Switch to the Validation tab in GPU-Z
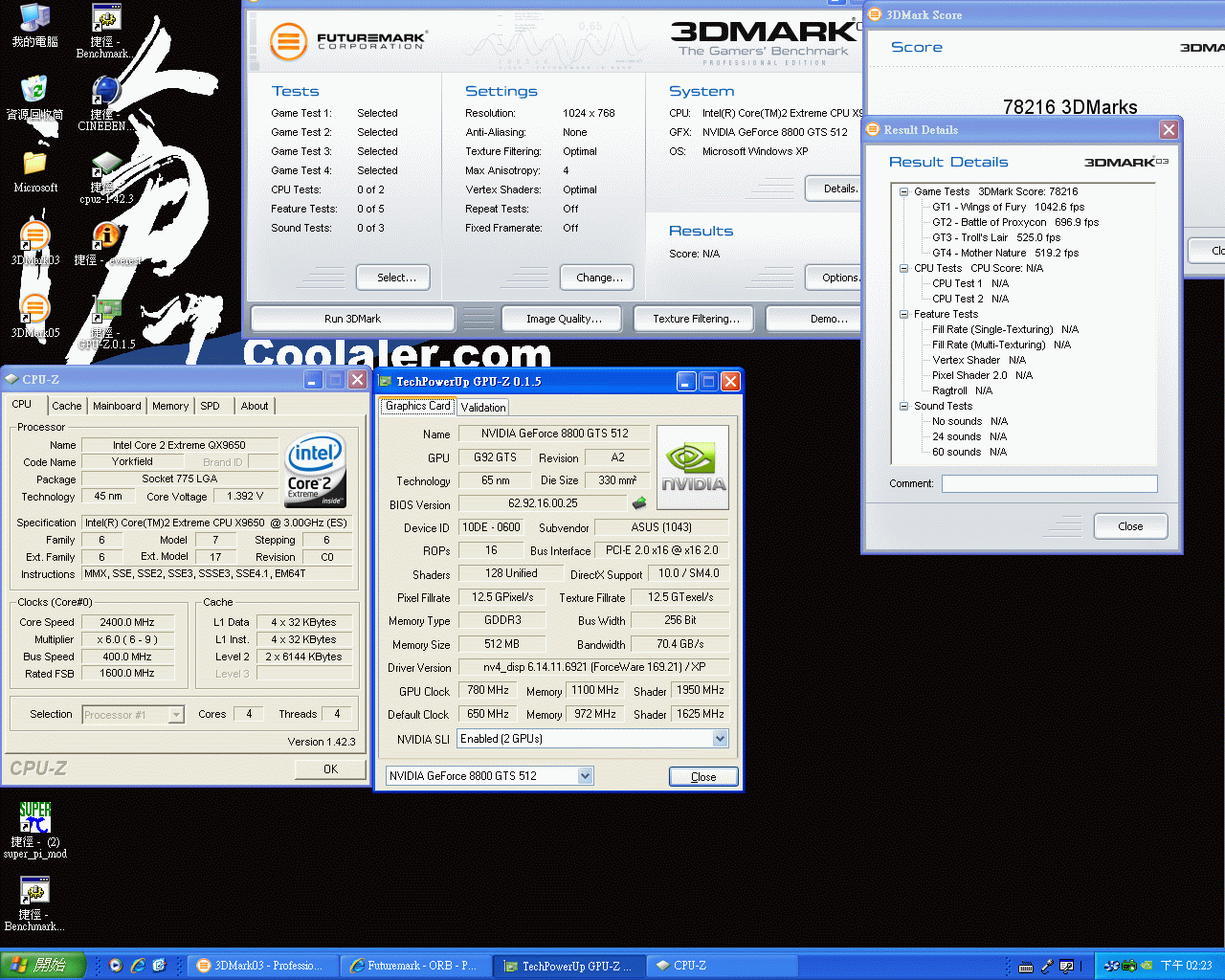 coord(483,407)
